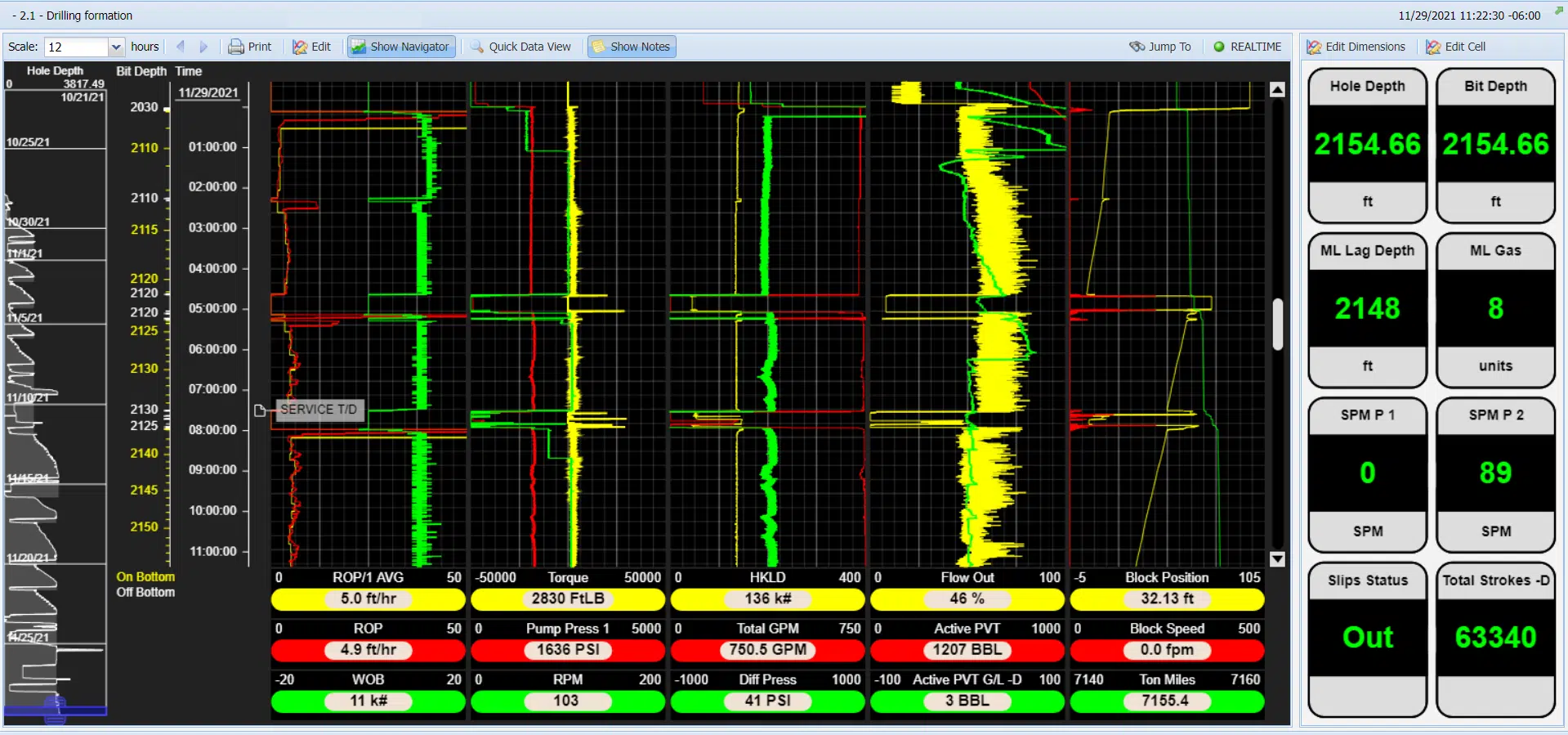
Task: Select the Total Strokes cell
Action: click(1495, 639)
